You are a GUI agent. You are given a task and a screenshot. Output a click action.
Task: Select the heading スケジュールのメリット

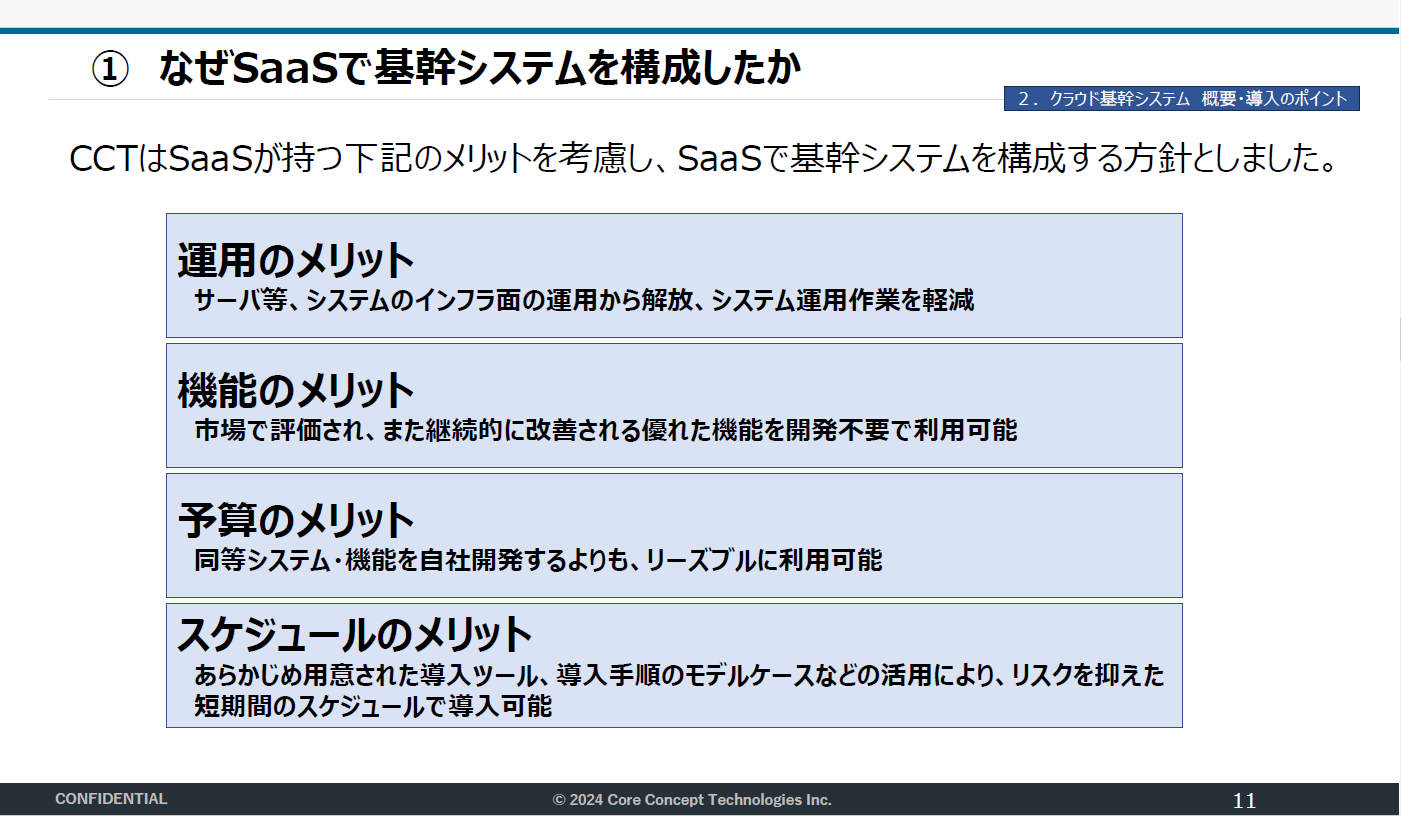pyautogui.click(x=355, y=634)
